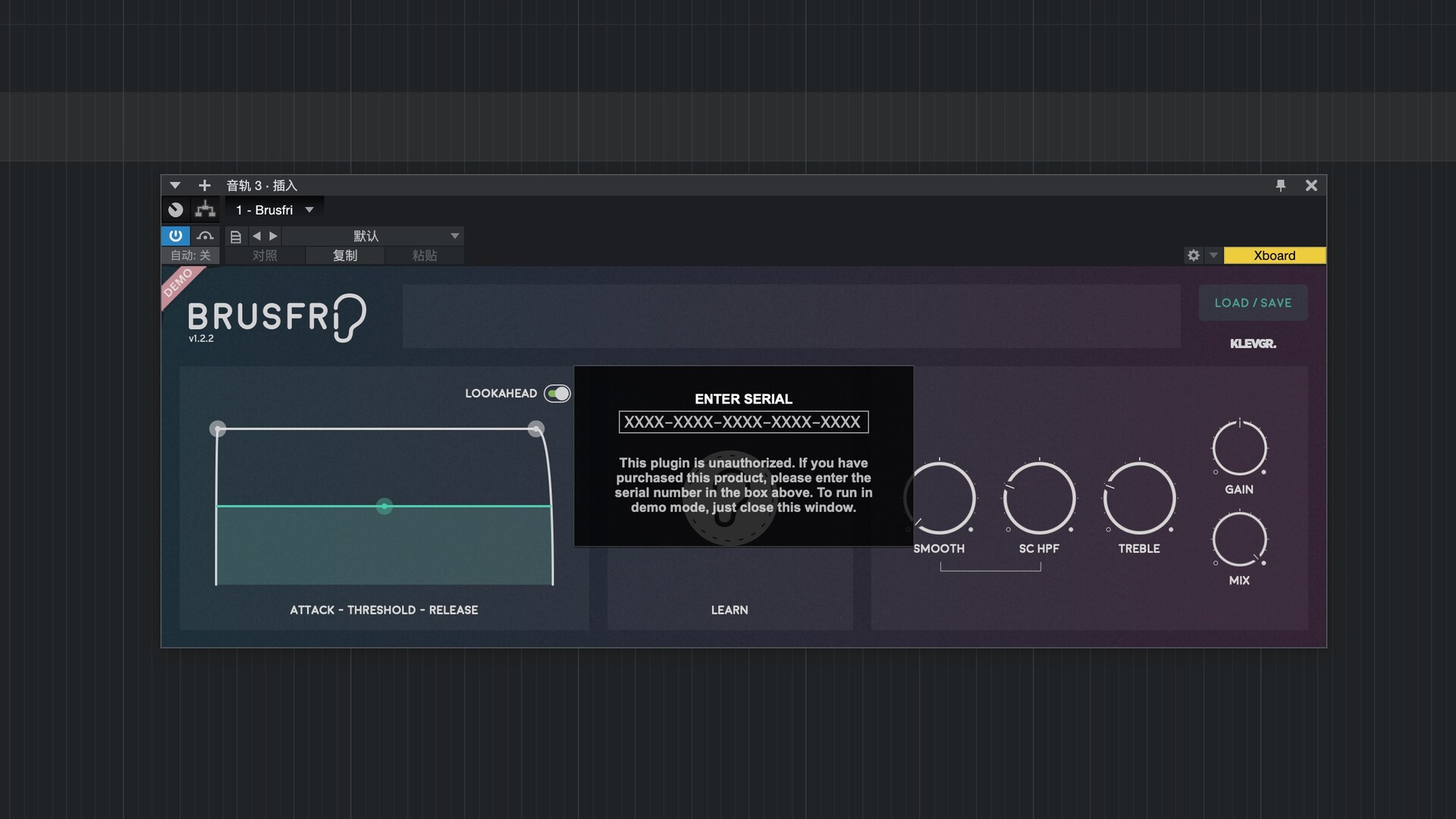Click the attack handle at envelope left
Viewport: 1456px width, 819px height.
click(x=218, y=429)
